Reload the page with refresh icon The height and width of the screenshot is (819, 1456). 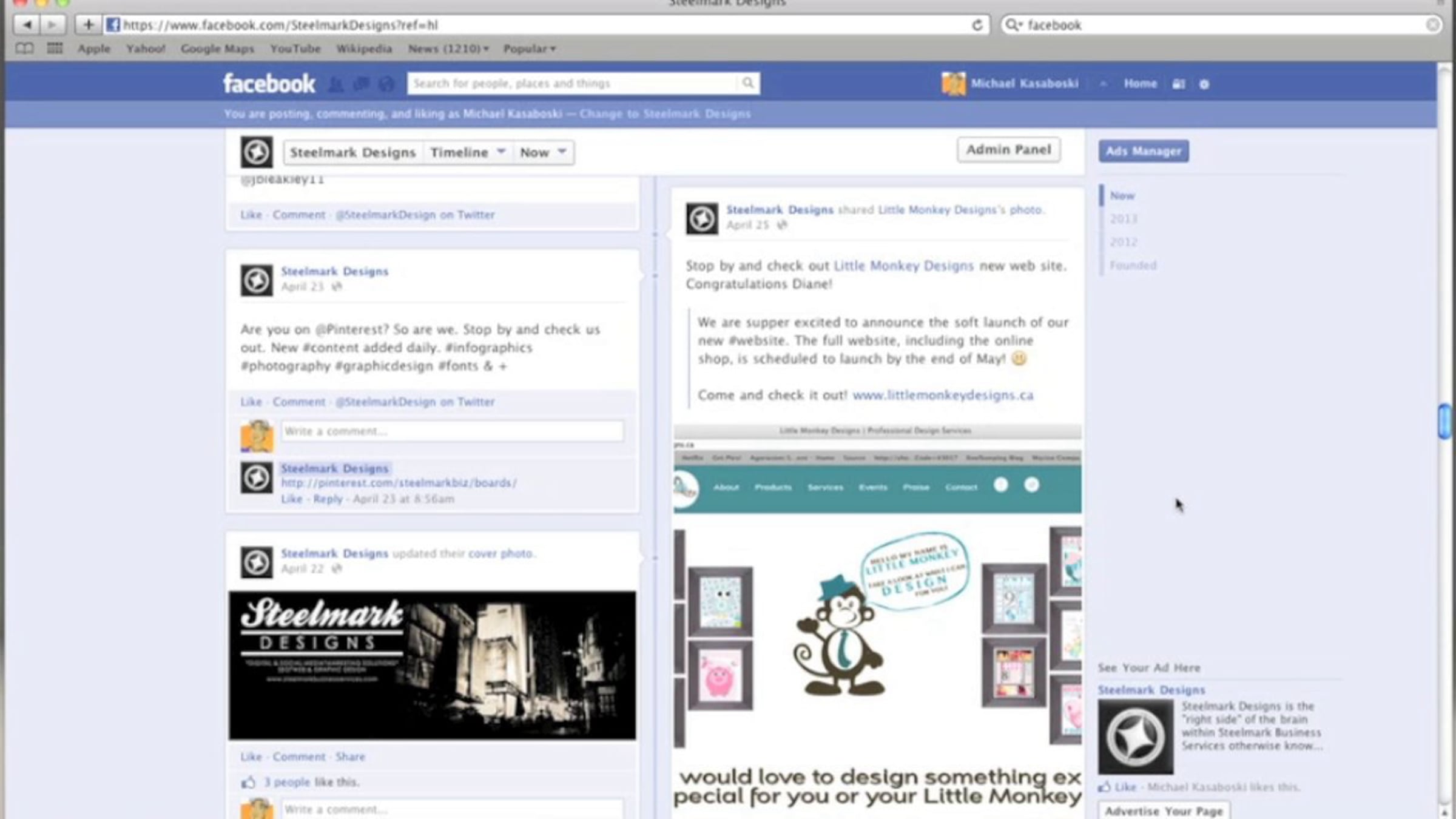click(x=977, y=25)
